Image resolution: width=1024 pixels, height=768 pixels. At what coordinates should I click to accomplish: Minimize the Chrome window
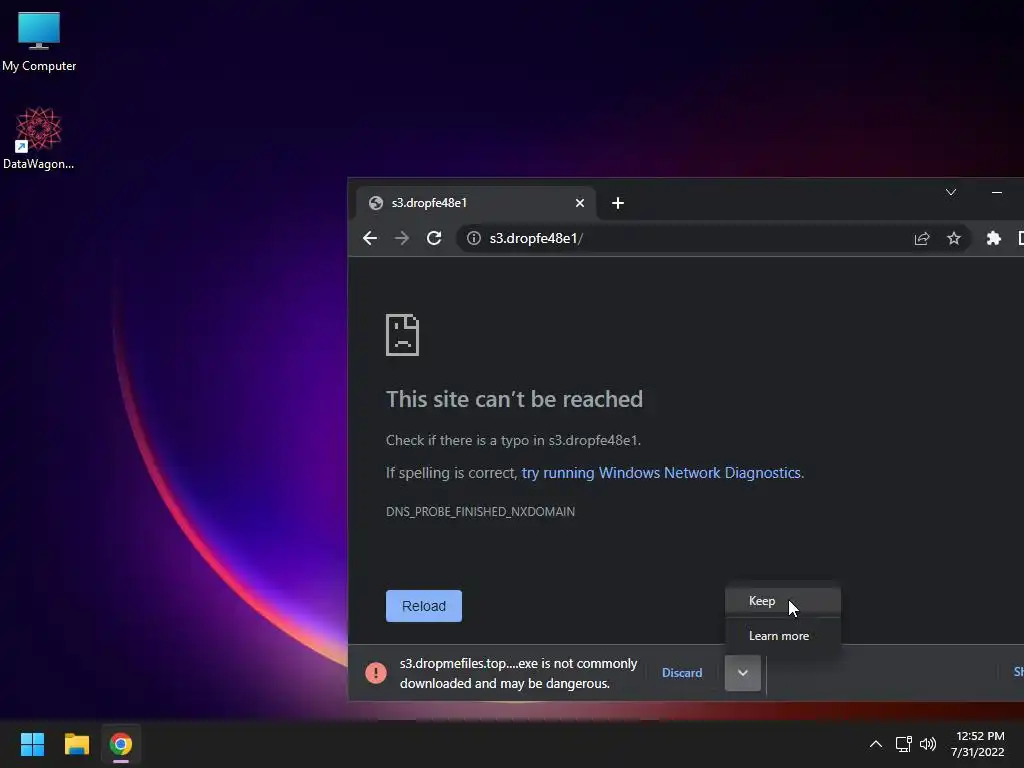(997, 192)
